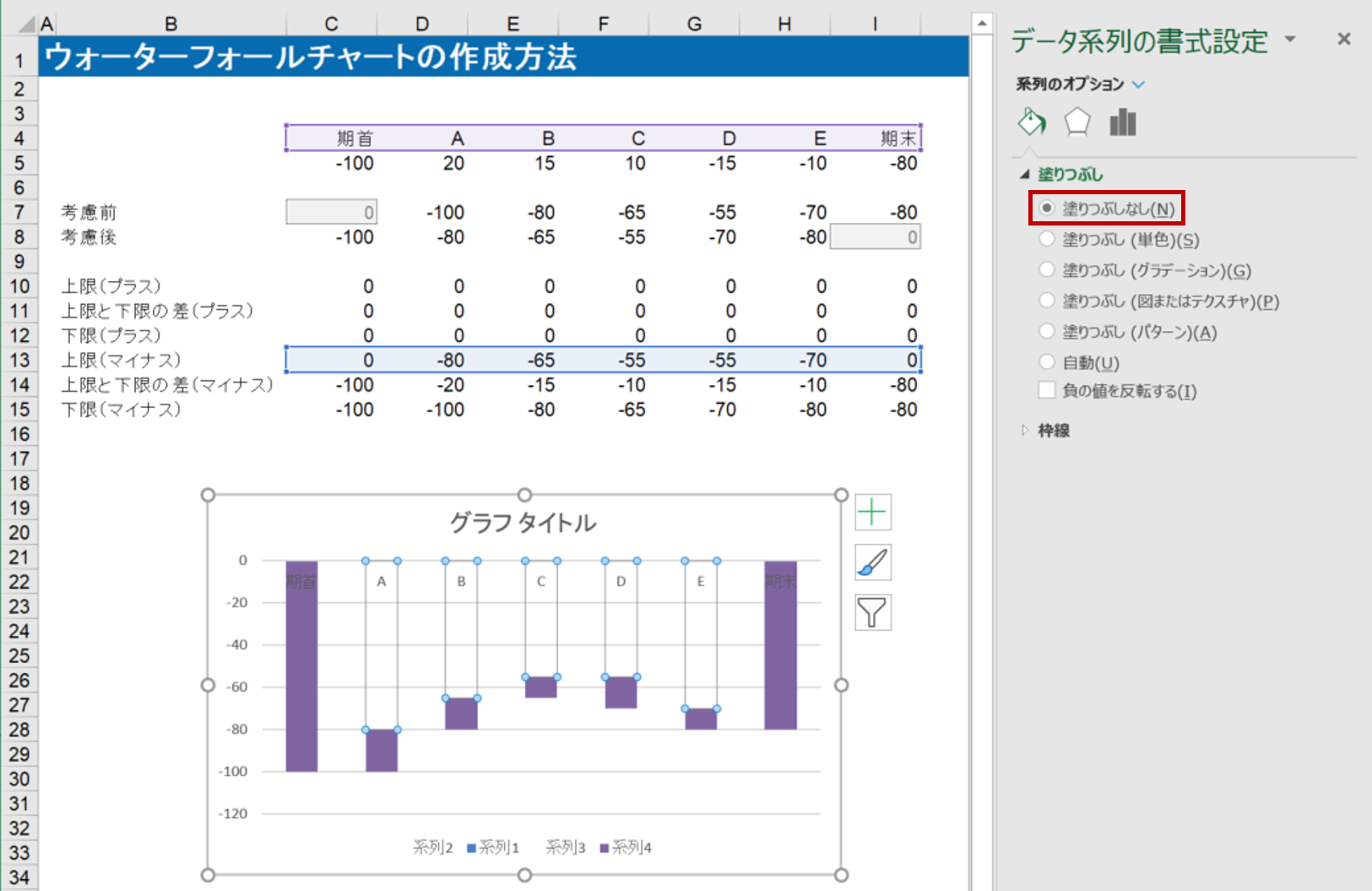Collapse the 塗りつぶし section

1025,175
